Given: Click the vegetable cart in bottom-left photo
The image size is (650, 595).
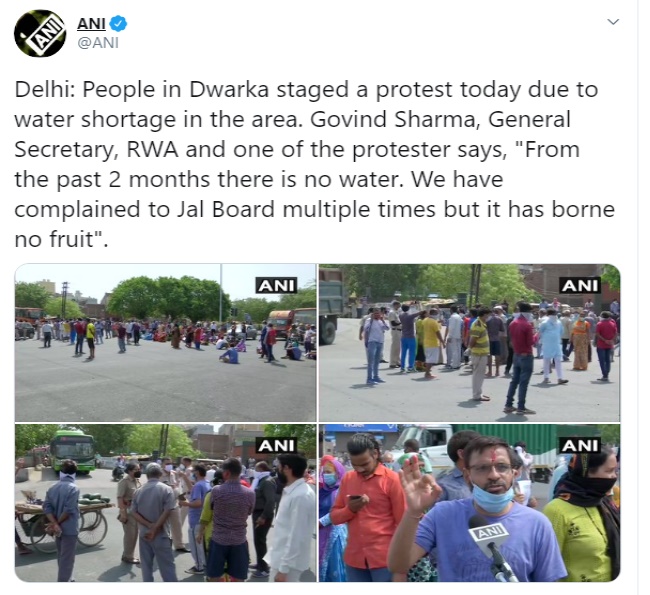Looking at the screenshot, I should point(62,522).
